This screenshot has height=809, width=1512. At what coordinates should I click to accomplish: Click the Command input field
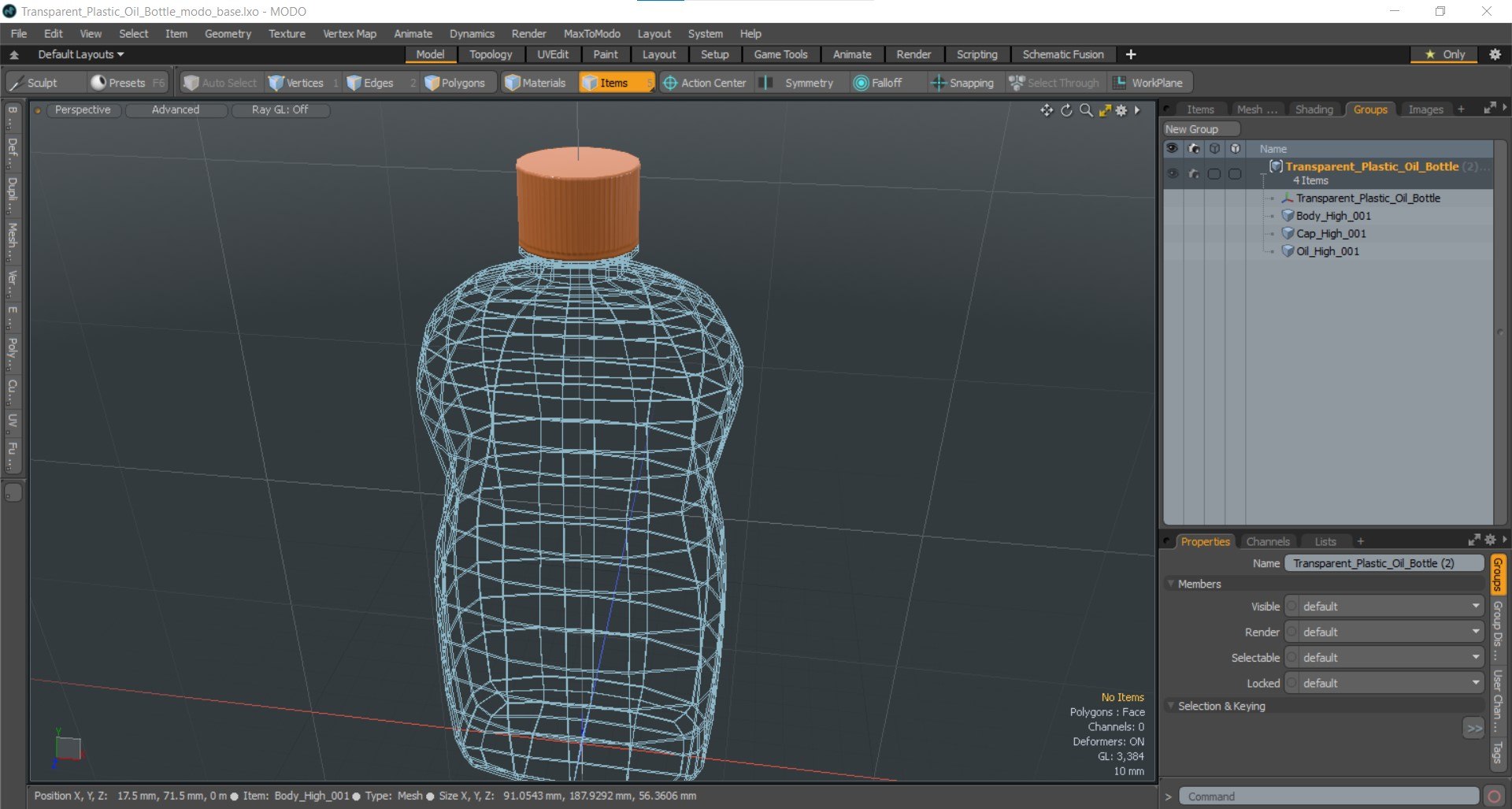[1329, 796]
